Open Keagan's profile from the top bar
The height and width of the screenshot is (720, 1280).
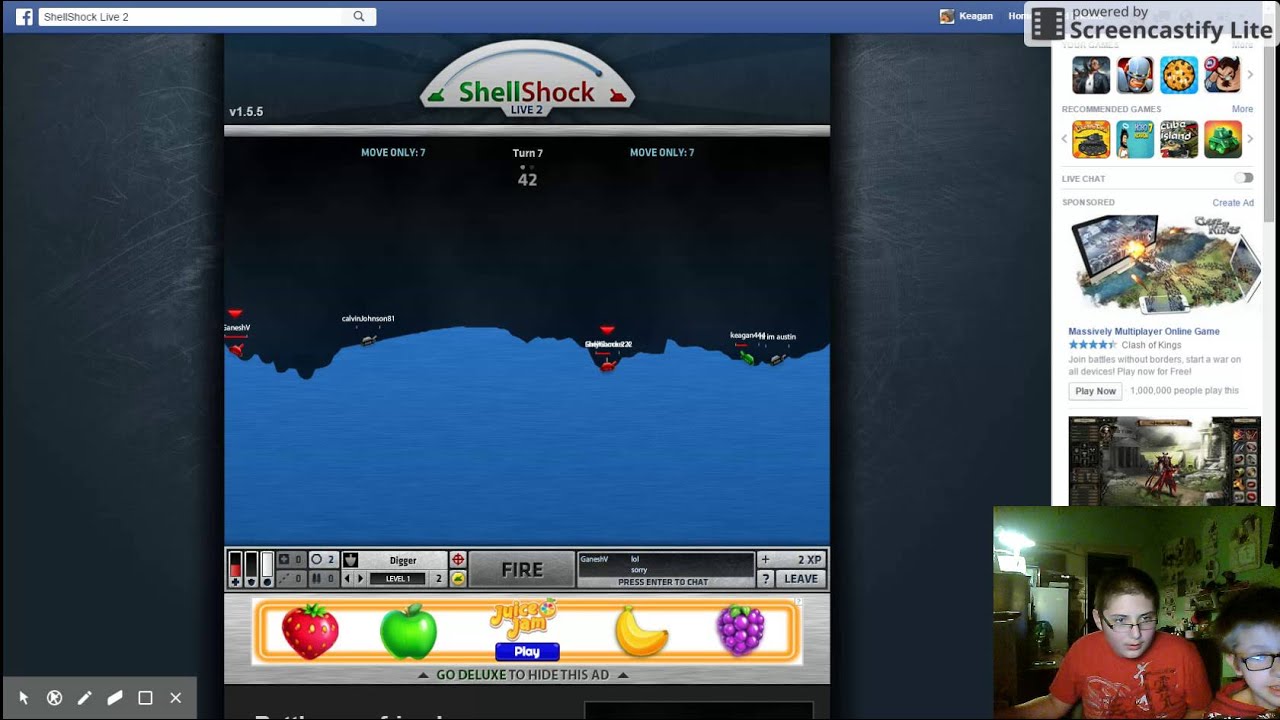(977, 16)
